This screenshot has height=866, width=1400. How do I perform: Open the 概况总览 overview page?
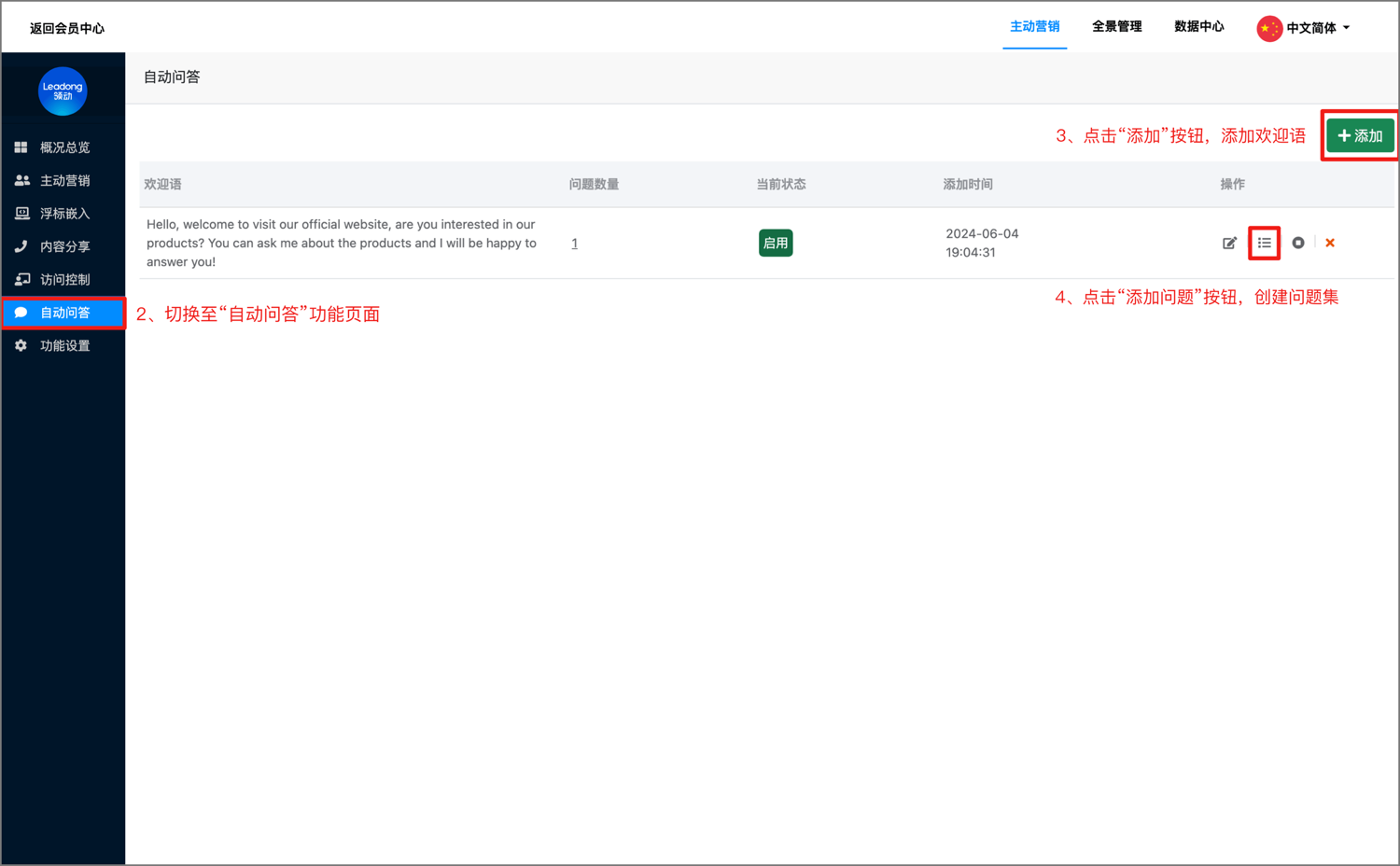63,147
